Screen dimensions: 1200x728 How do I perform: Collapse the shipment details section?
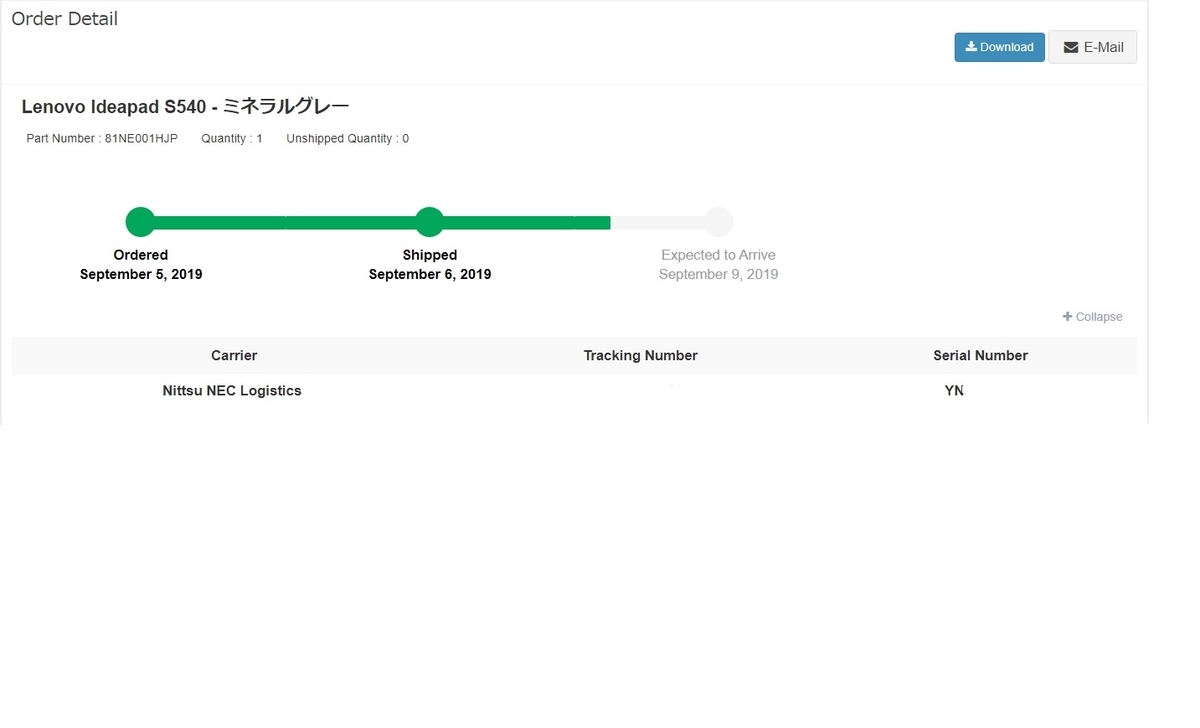click(1092, 317)
